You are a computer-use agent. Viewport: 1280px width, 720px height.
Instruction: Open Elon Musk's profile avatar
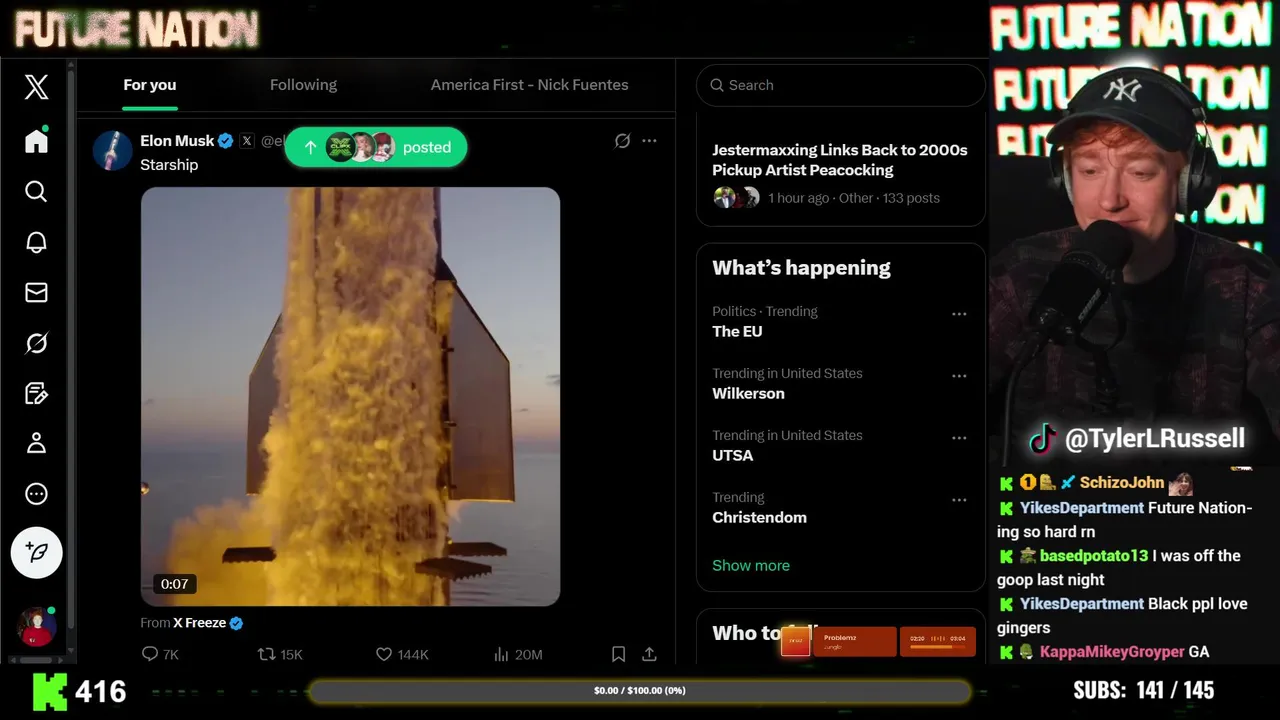[x=112, y=151]
